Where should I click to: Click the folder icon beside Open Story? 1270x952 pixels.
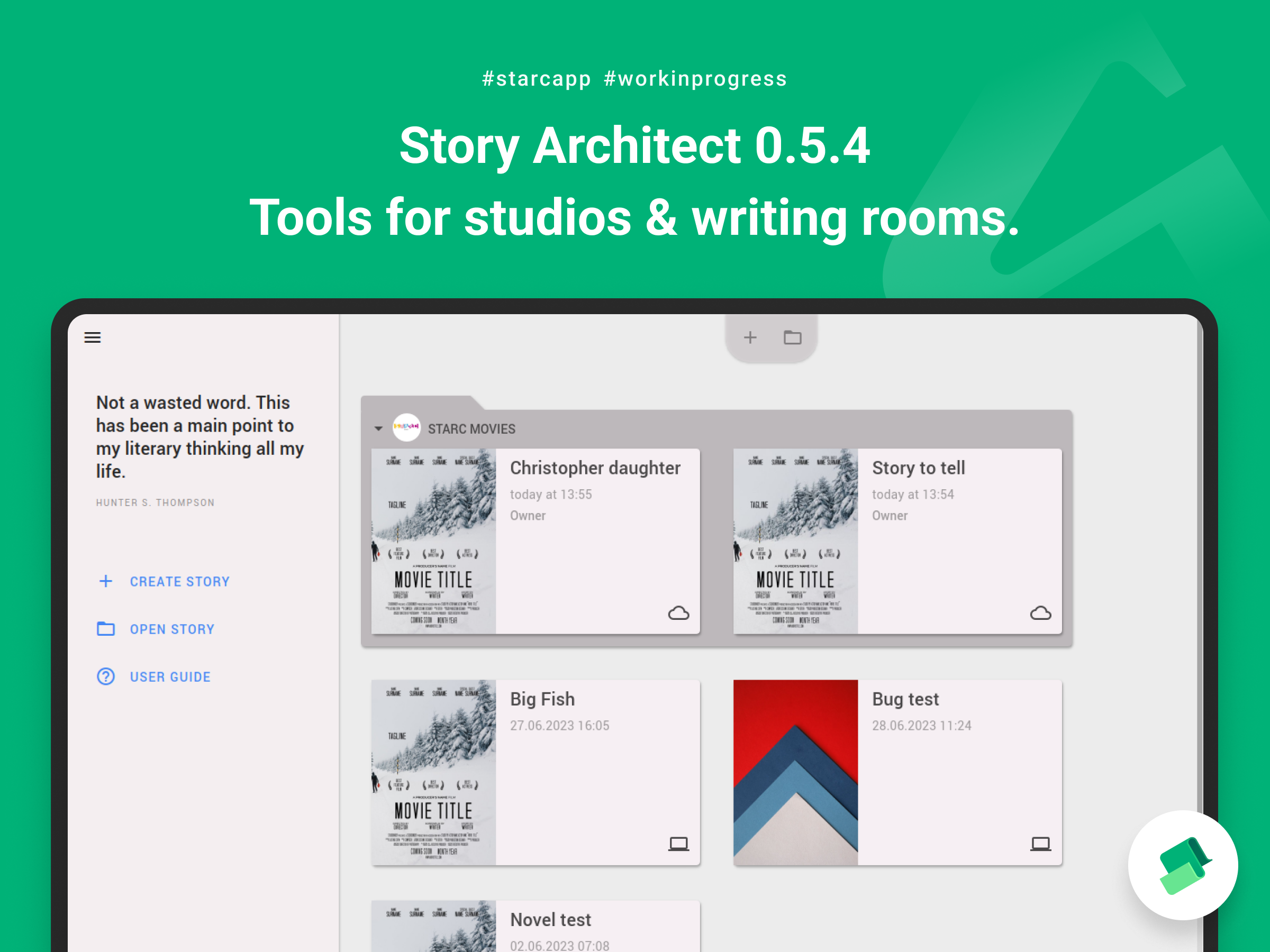coord(106,629)
